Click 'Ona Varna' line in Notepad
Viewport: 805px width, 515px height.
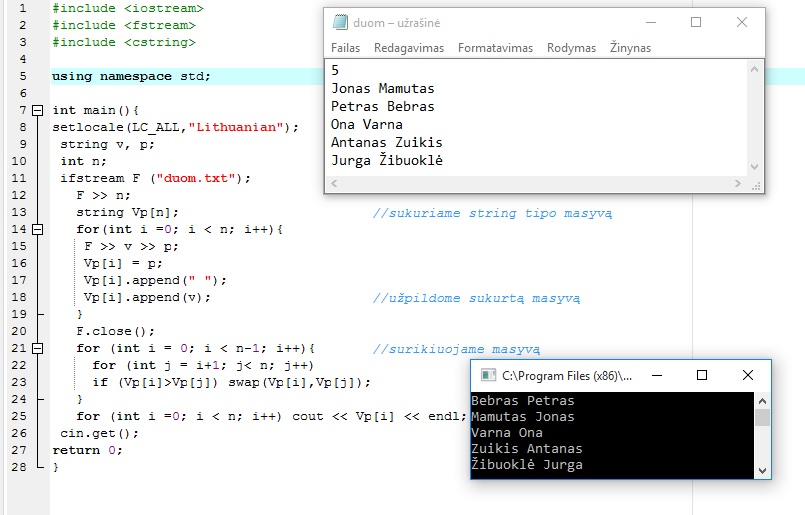click(367, 124)
